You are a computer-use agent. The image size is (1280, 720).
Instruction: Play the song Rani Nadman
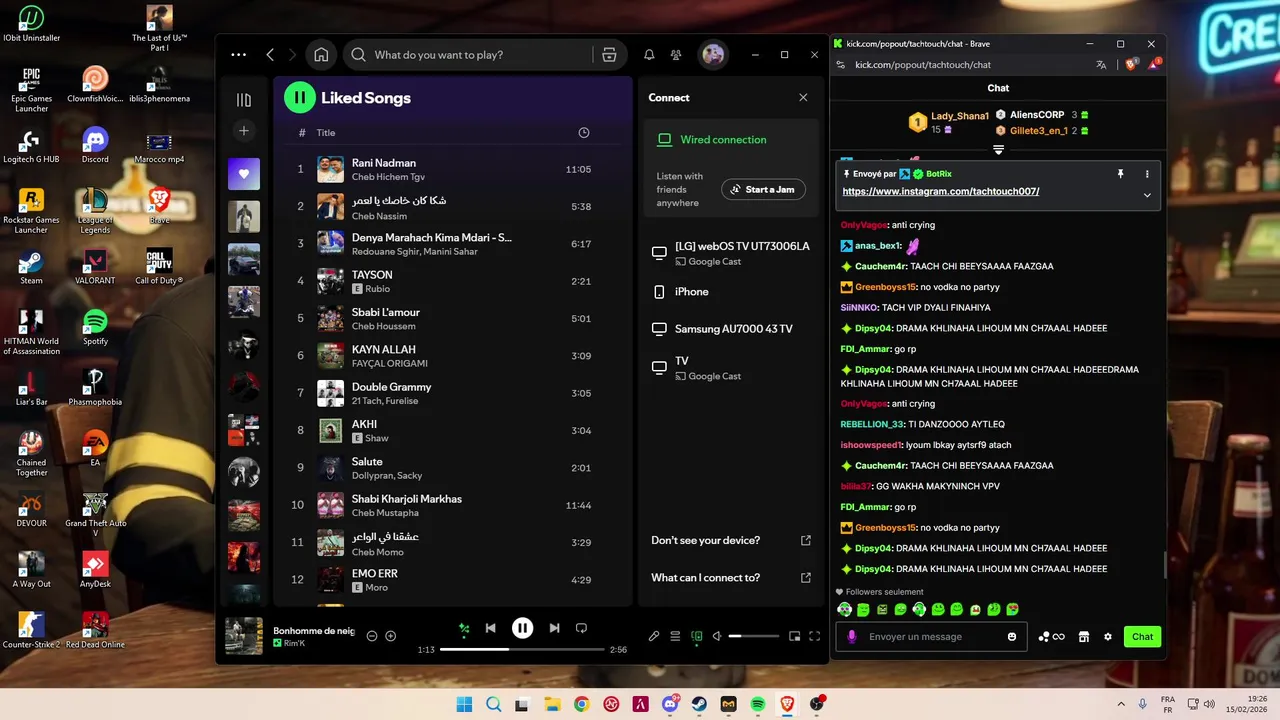point(453,169)
